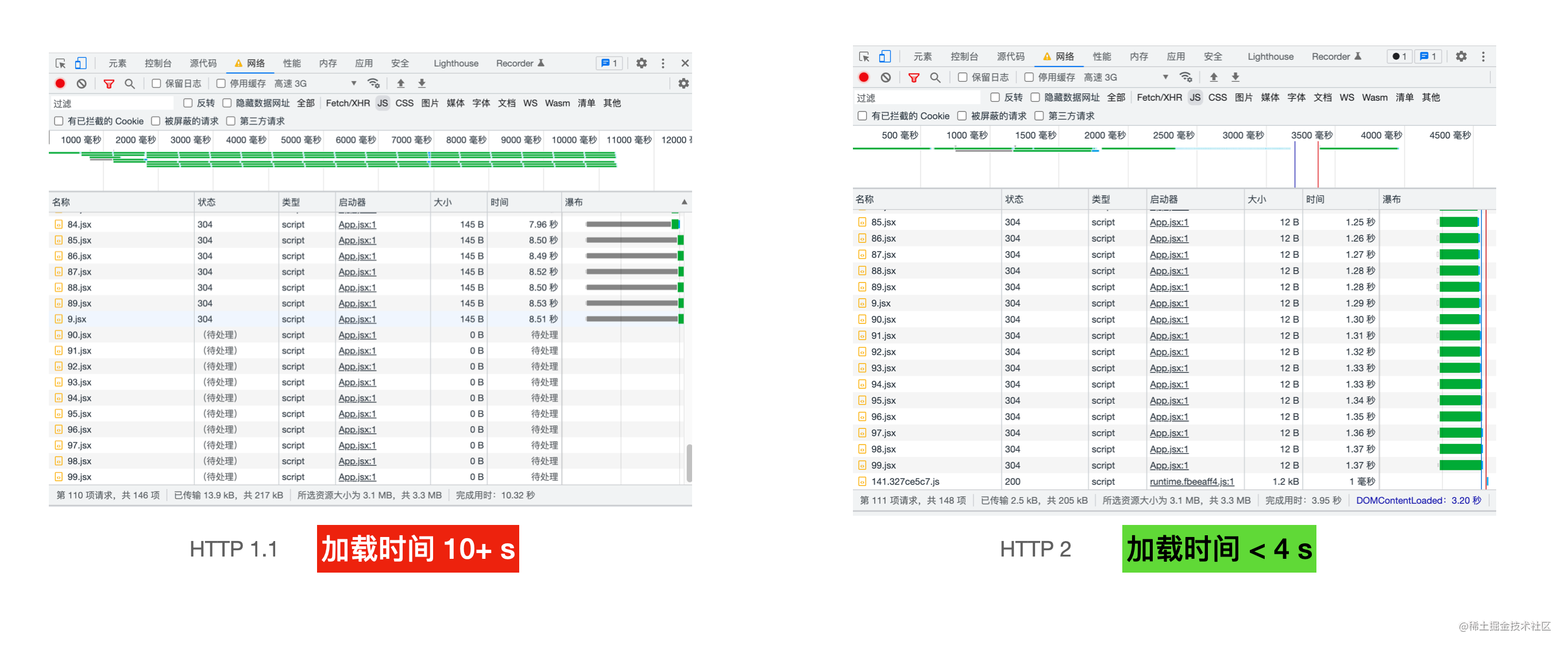Open DevTools settings gear in left panel top bar
The width and height of the screenshot is (1568, 649).
coord(642,63)
